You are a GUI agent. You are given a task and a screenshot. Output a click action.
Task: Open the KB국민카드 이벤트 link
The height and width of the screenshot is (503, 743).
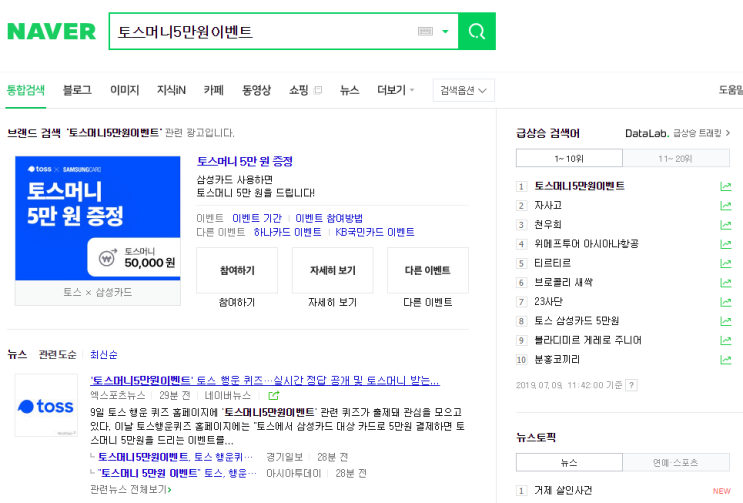pyautogui.click(x=375, y=232)
